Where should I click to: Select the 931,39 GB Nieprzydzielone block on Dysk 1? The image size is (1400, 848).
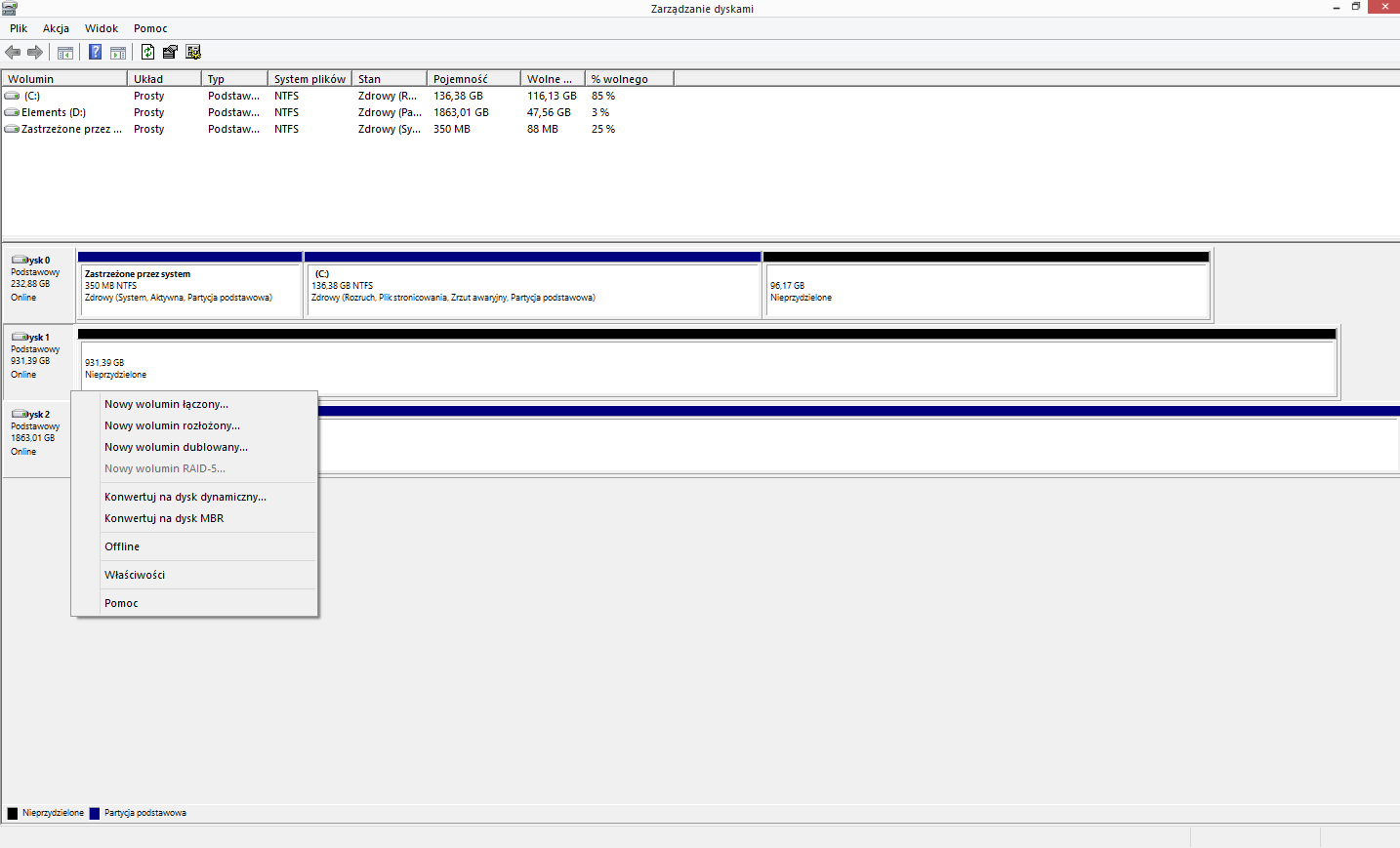tap(707, 362)
